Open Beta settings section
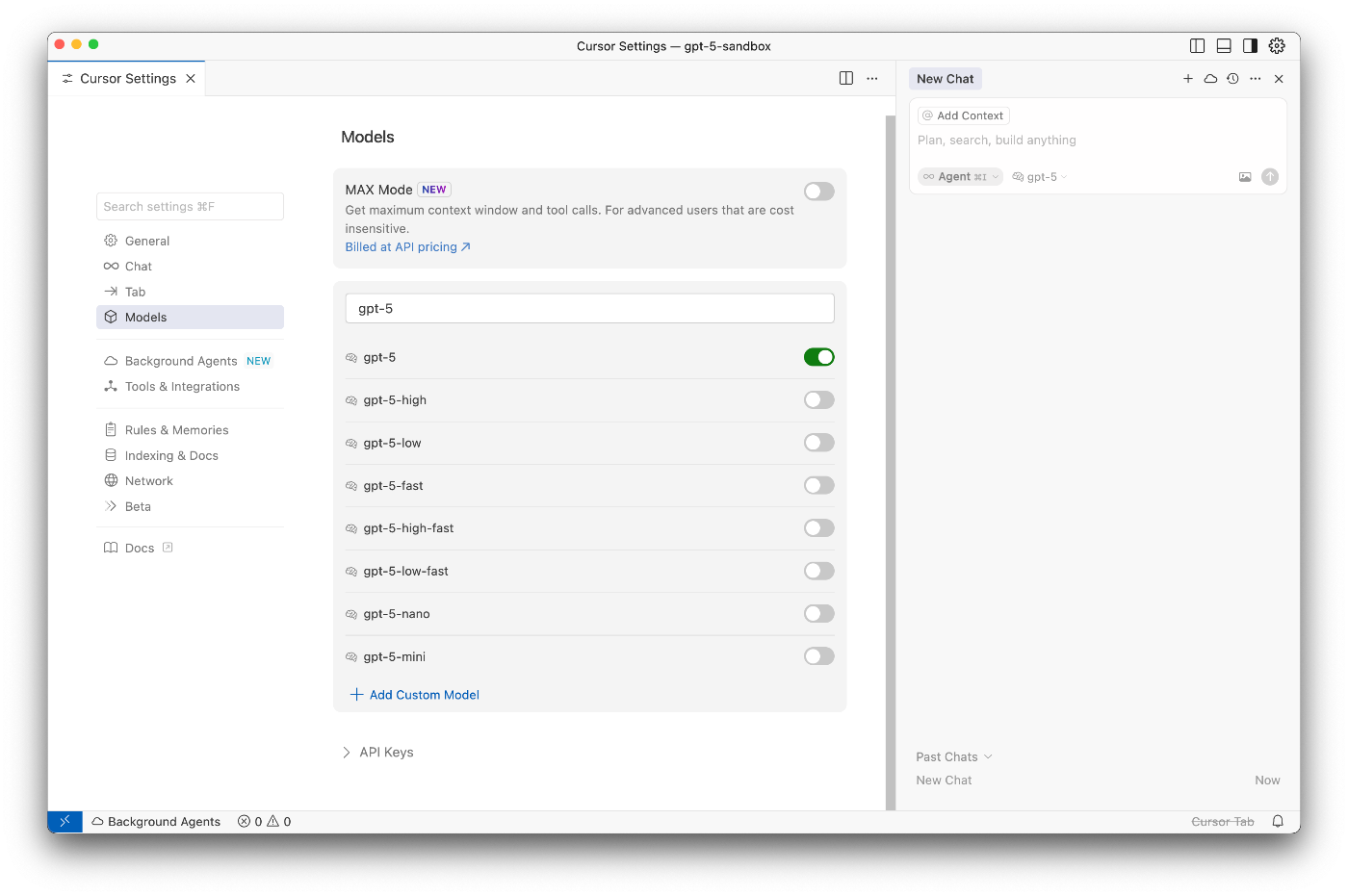 [x=190, y=506]
